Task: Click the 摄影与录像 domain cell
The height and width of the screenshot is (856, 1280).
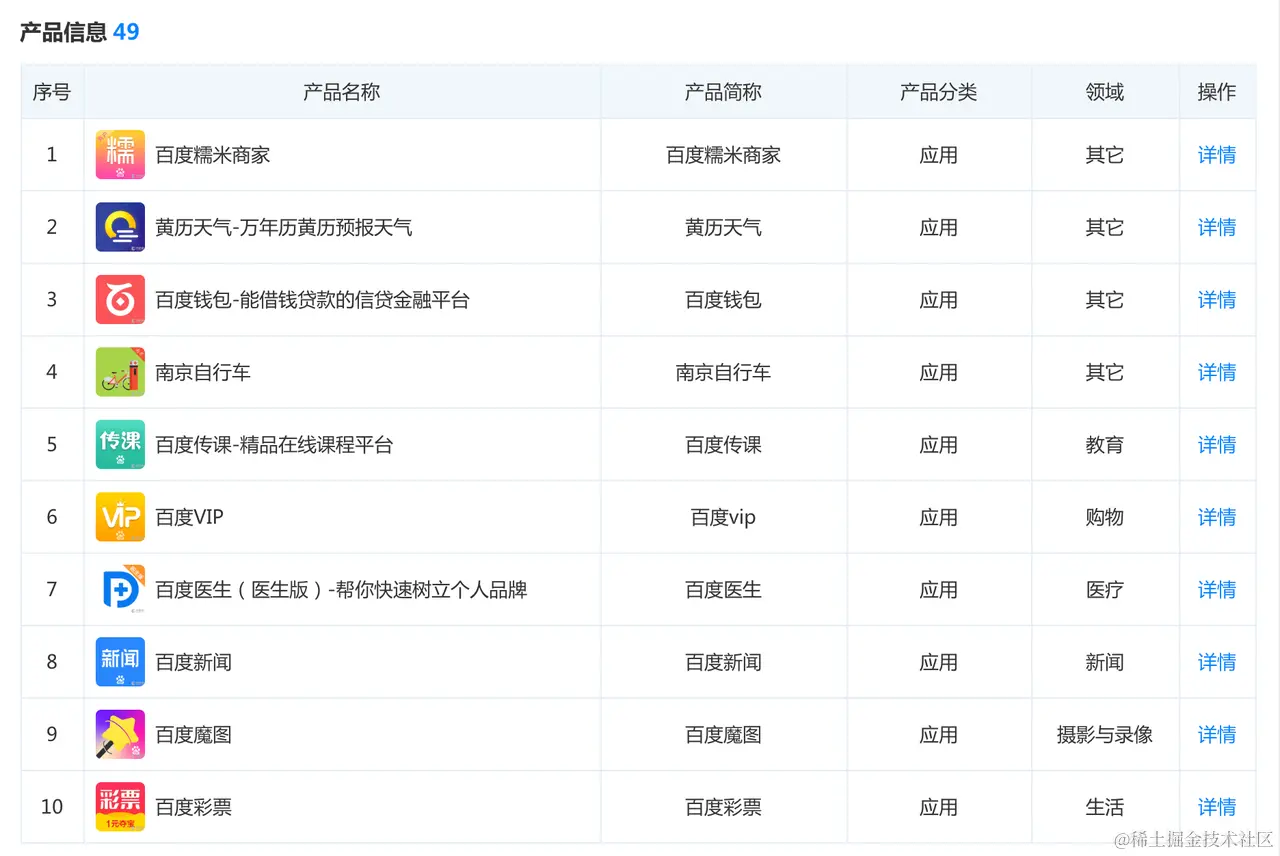Action: point(1105,735)
